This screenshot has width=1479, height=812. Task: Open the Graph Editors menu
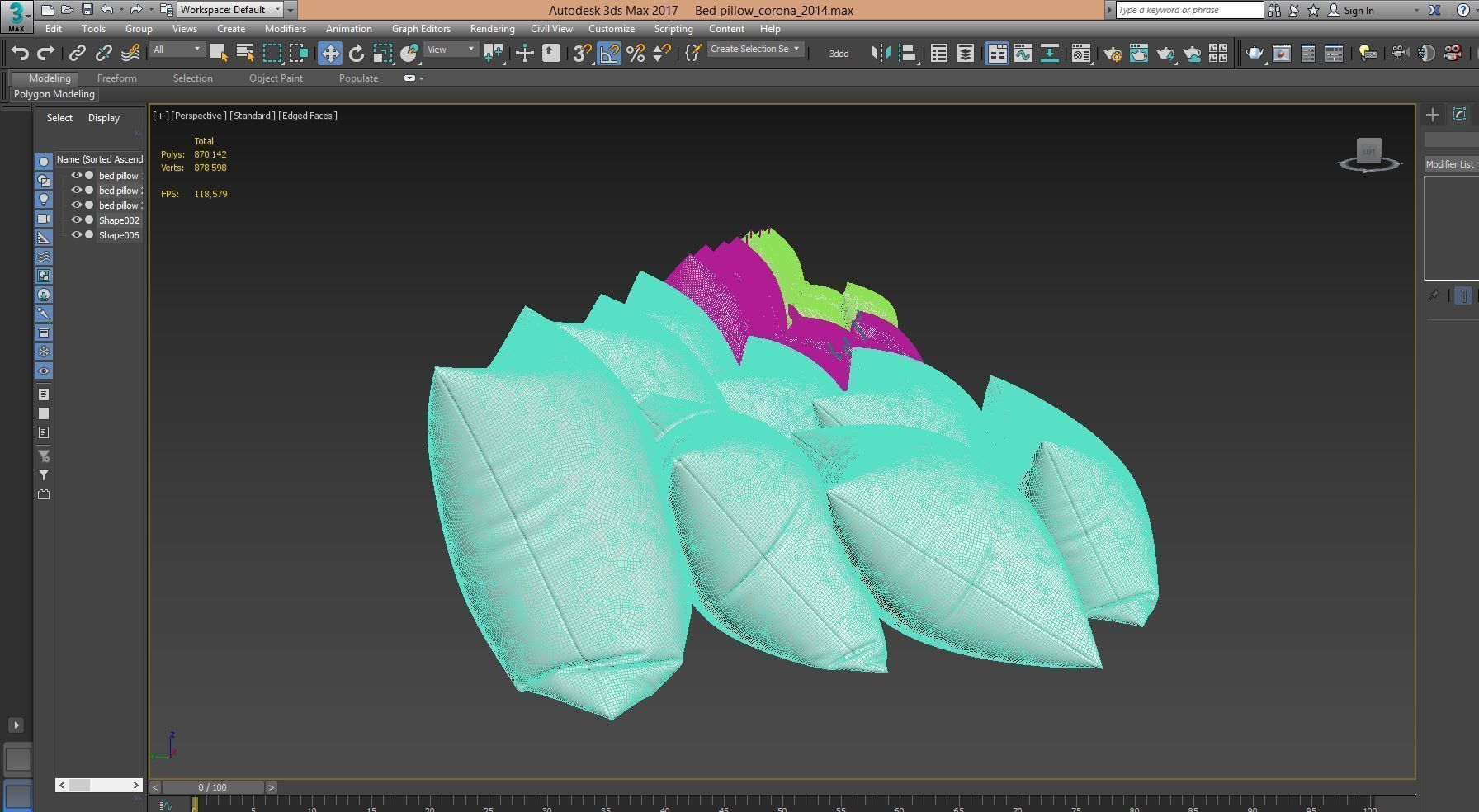pyautogui.click(x=421, y=28)
